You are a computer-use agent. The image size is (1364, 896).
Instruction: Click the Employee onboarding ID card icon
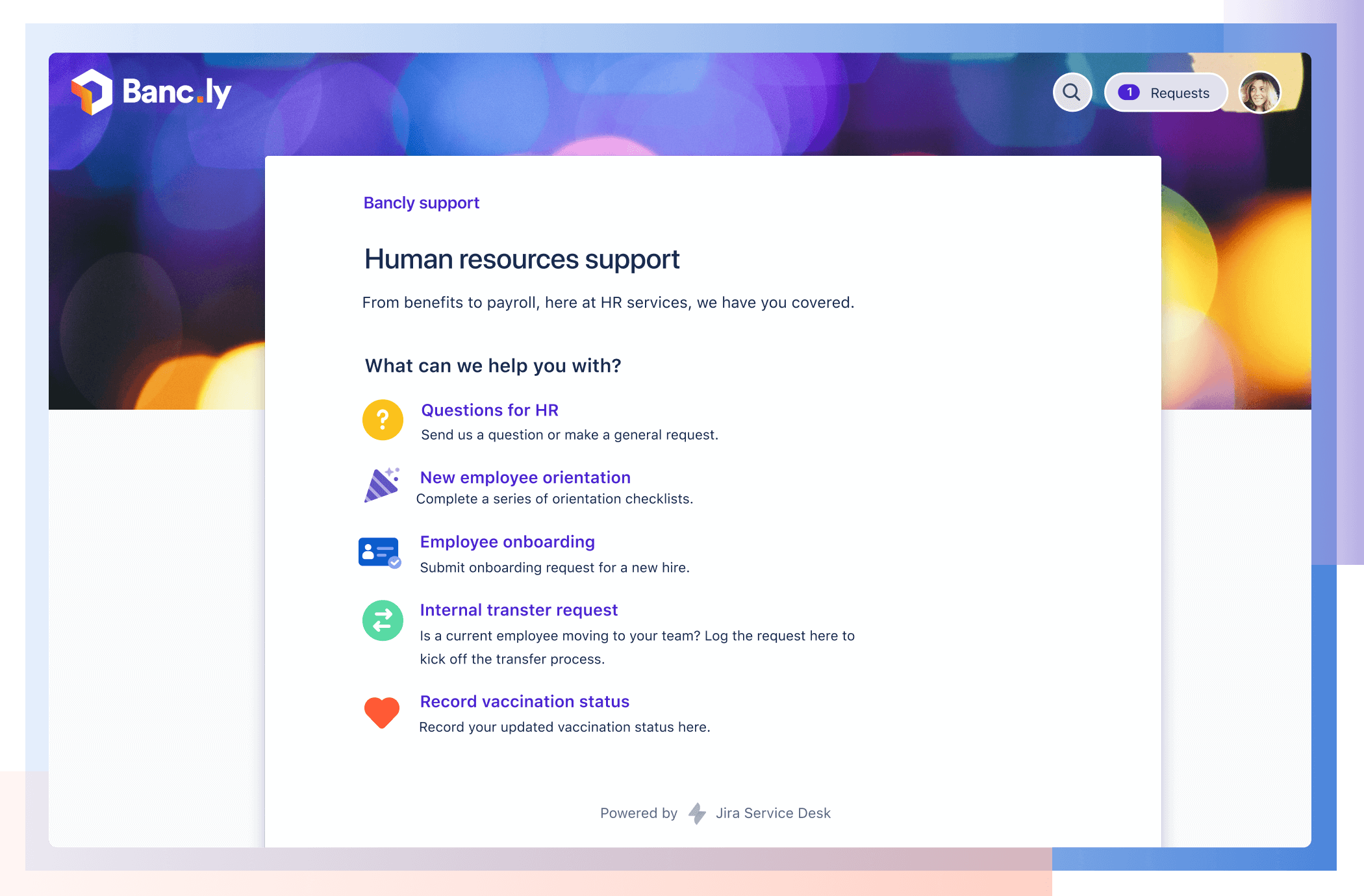pyautogui.click(x=380, y=551)
